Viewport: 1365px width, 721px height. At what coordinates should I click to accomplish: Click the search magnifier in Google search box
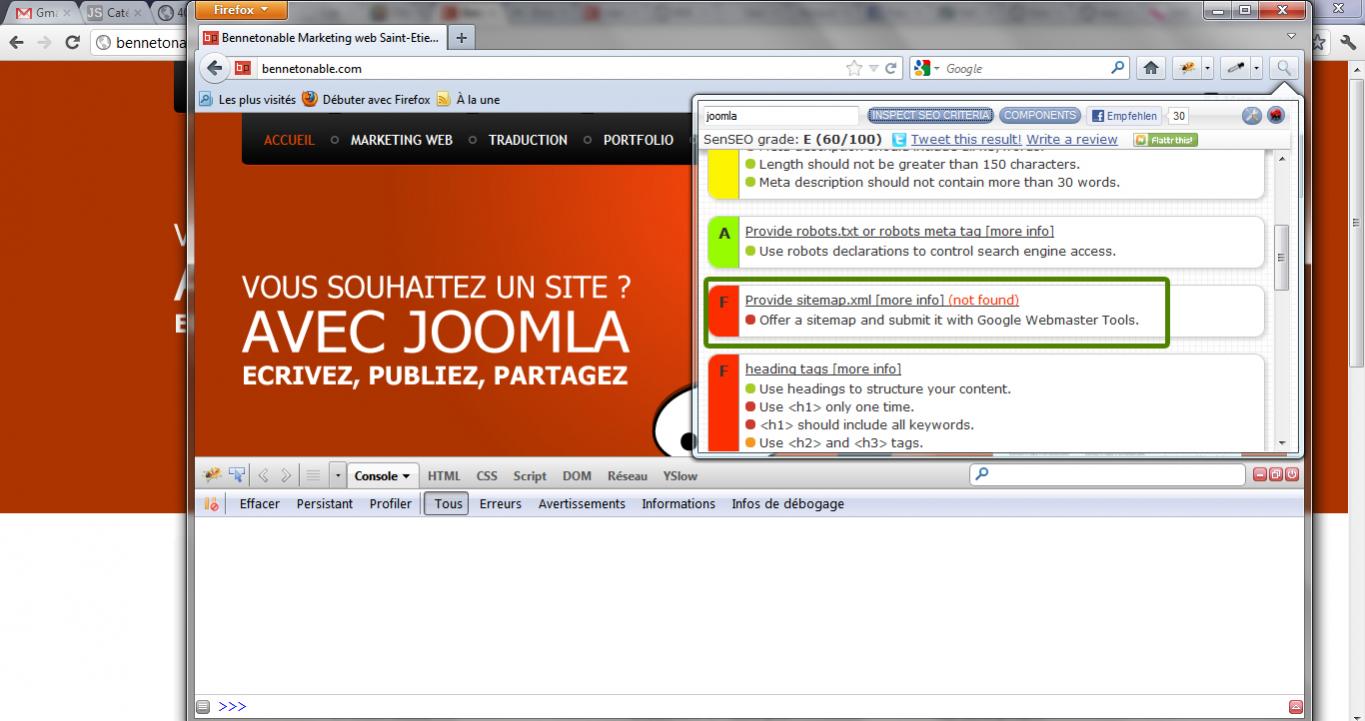click(x=1118, y=68)
